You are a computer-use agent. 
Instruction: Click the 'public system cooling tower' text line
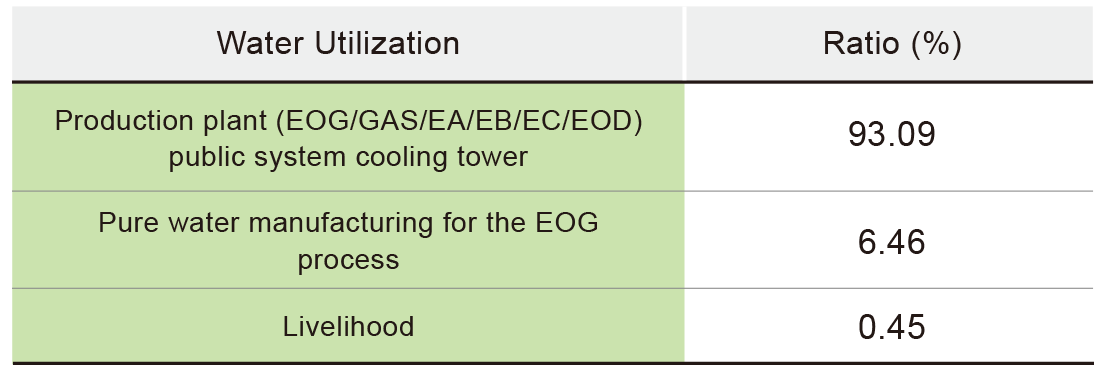point(348,157)
